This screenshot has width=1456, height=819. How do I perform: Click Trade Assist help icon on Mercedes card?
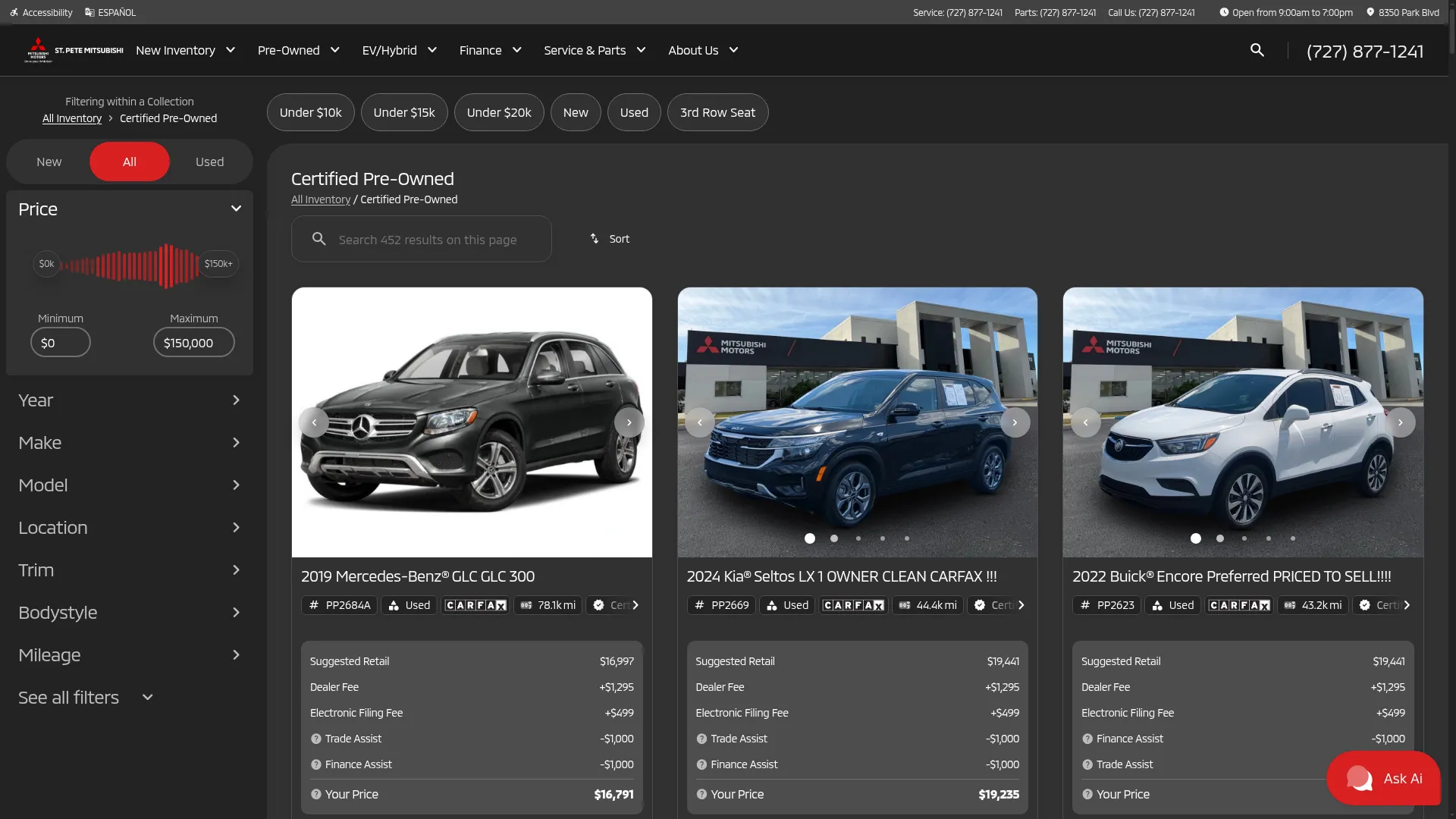pos(316,739)
